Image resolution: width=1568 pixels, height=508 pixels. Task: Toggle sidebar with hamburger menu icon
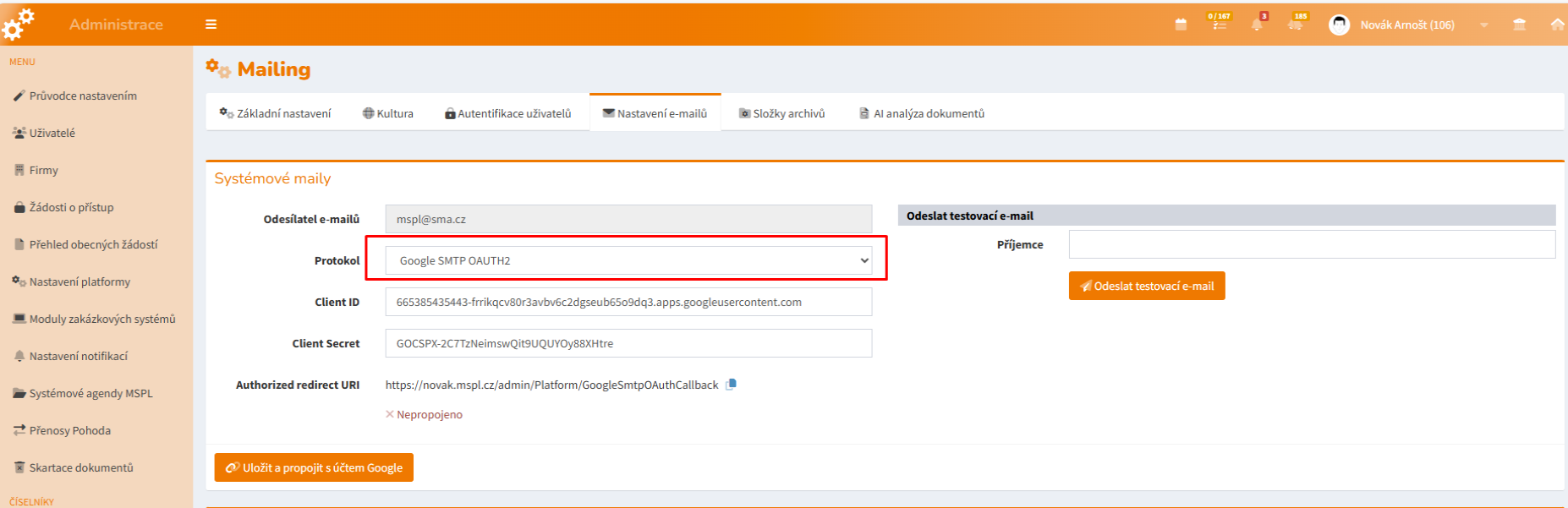pyautogui.click(x=211, y=25)
